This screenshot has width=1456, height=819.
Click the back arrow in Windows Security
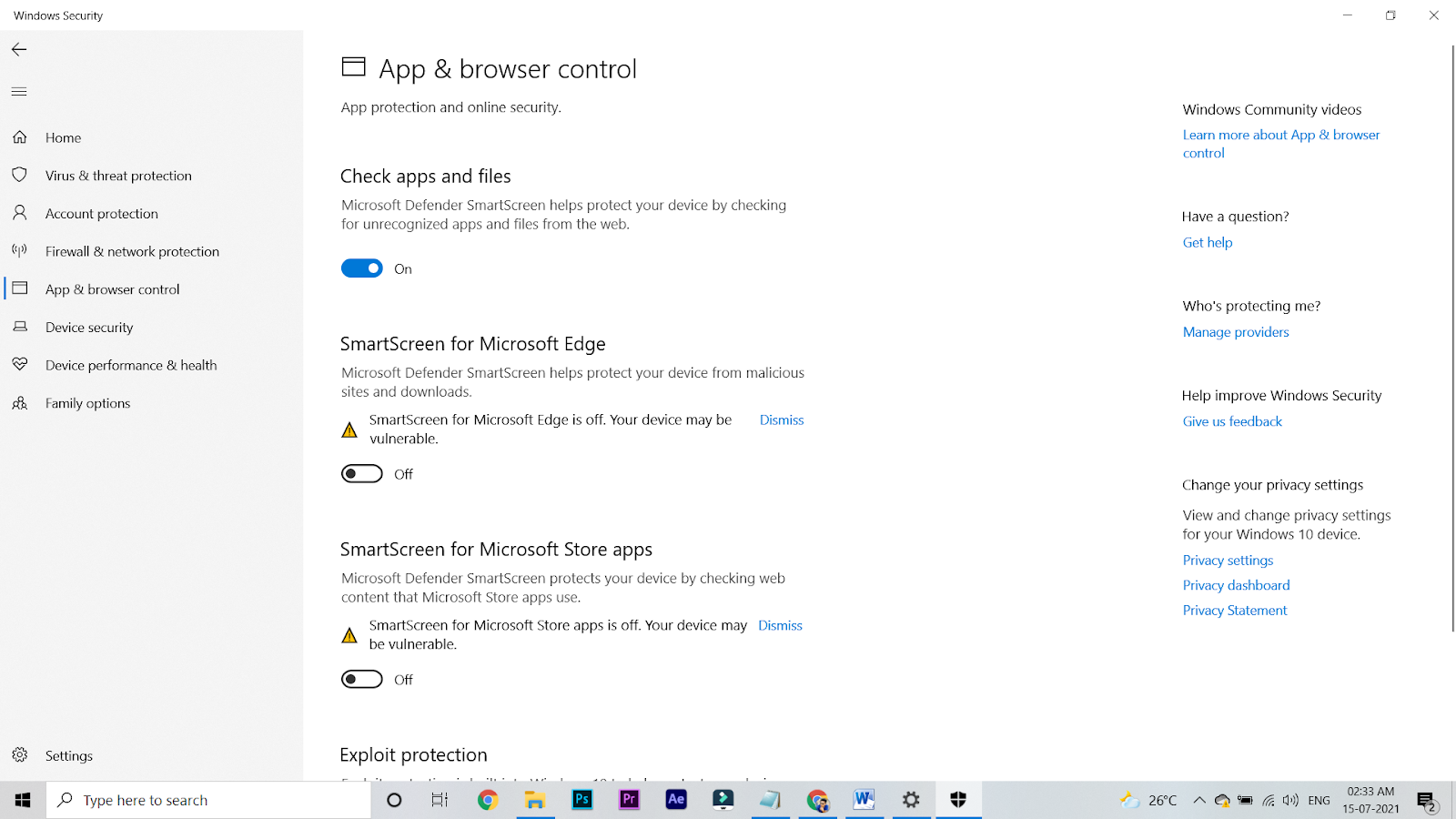19,49
